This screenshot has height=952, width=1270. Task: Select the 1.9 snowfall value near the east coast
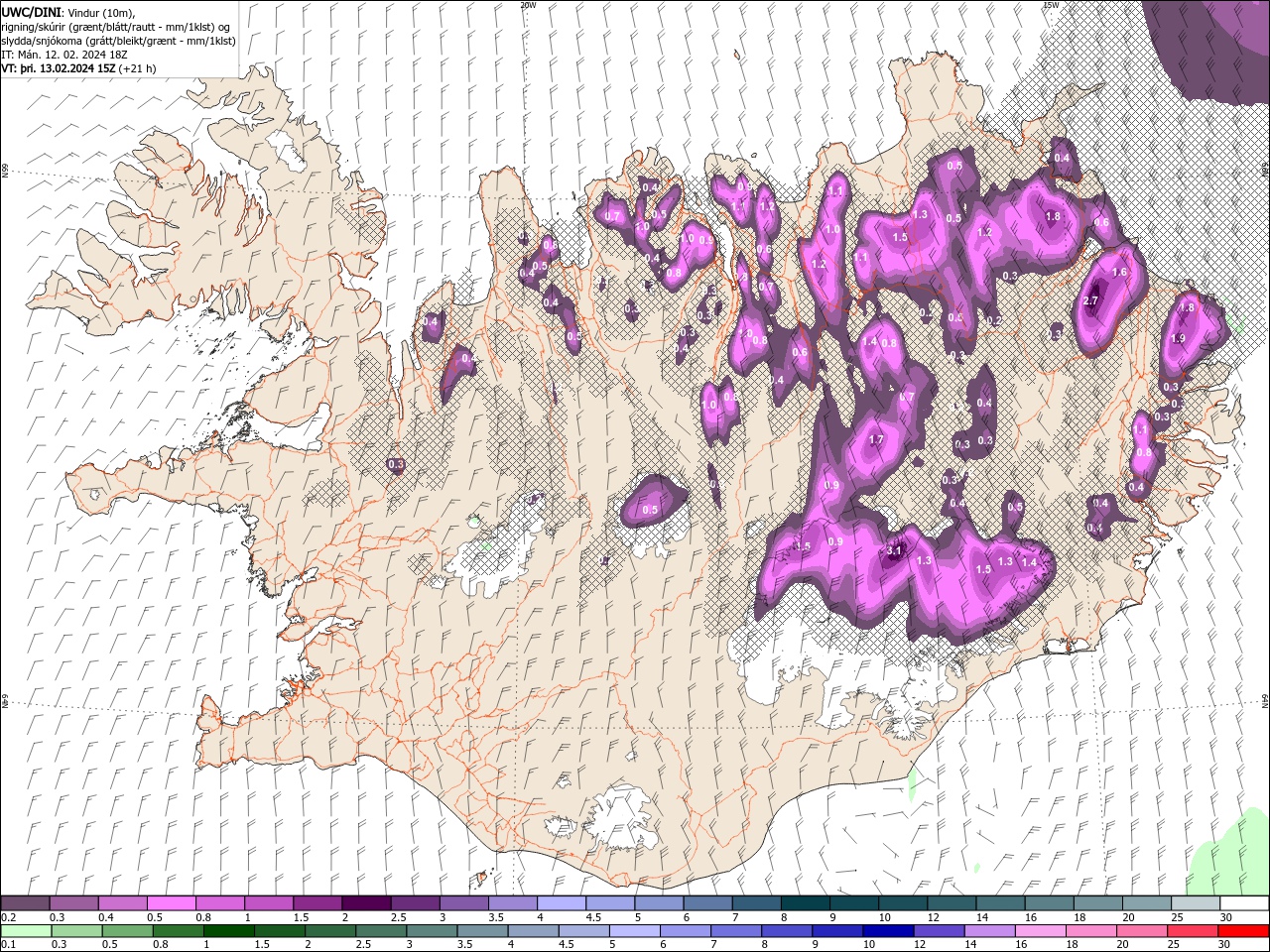click(1178, 338)
